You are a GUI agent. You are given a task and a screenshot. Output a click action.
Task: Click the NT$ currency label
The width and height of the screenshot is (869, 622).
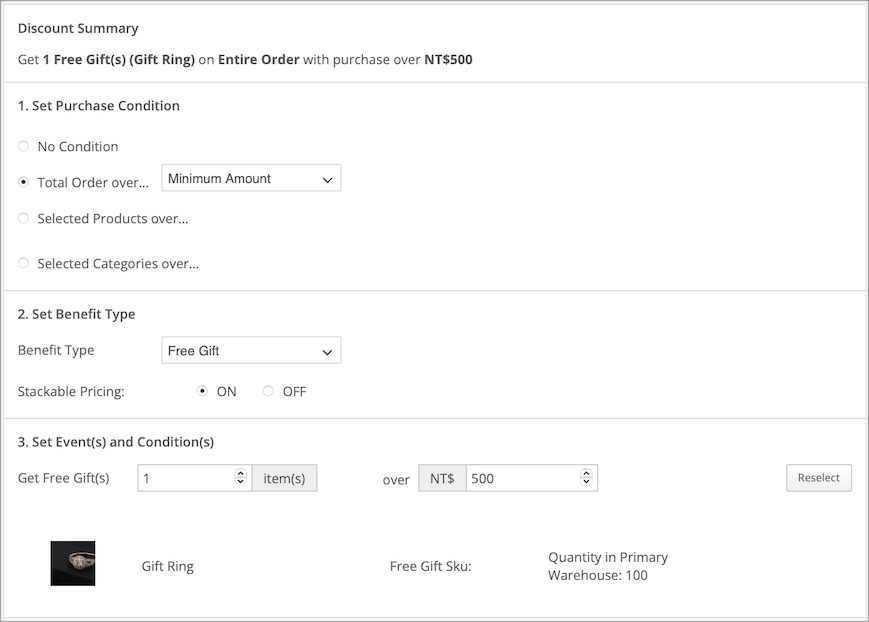point(442,478)
